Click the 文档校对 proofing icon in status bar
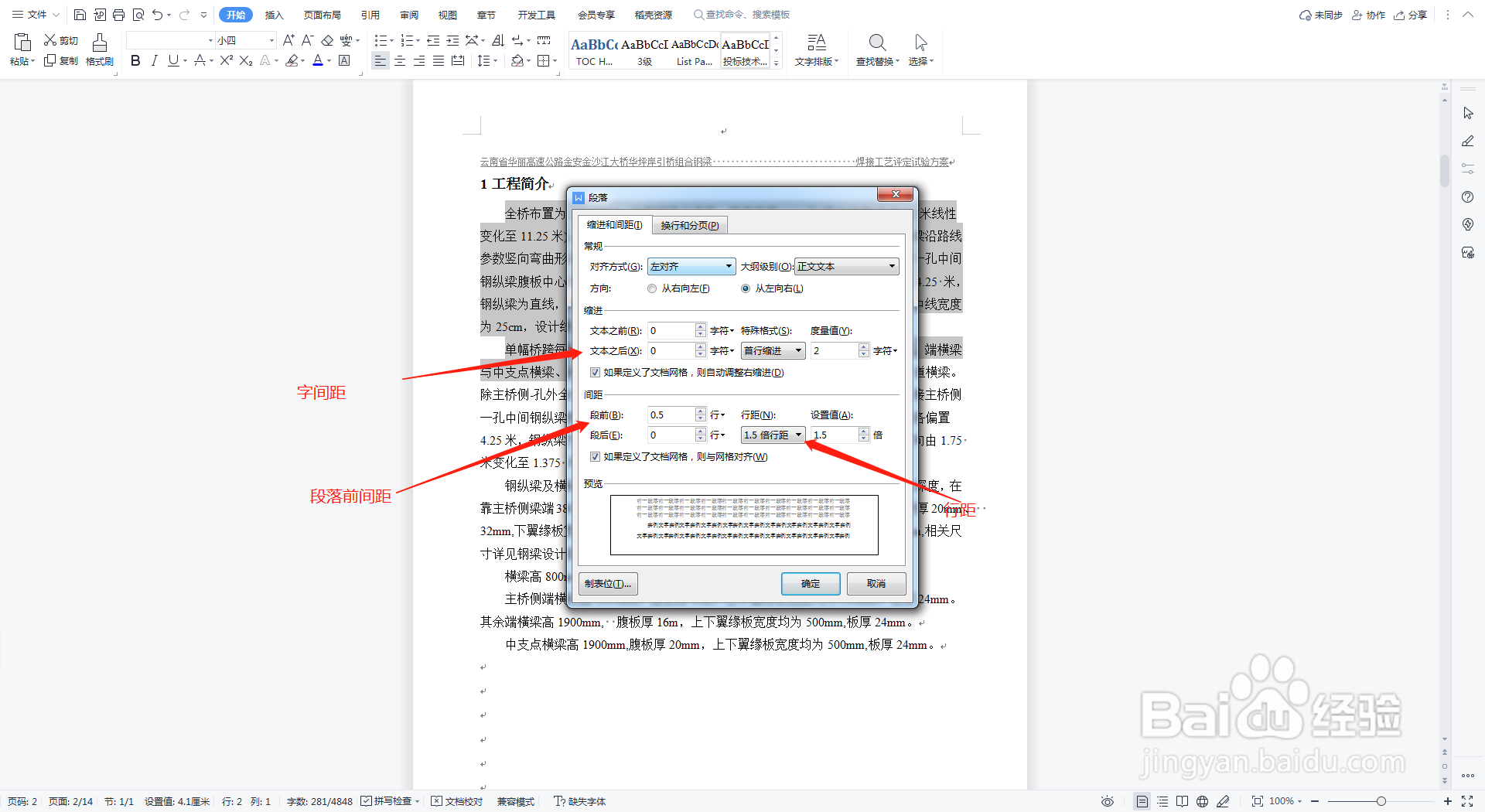Viewport: 1485px width, 812px height. pyautogui.click(x=456, y=801)
